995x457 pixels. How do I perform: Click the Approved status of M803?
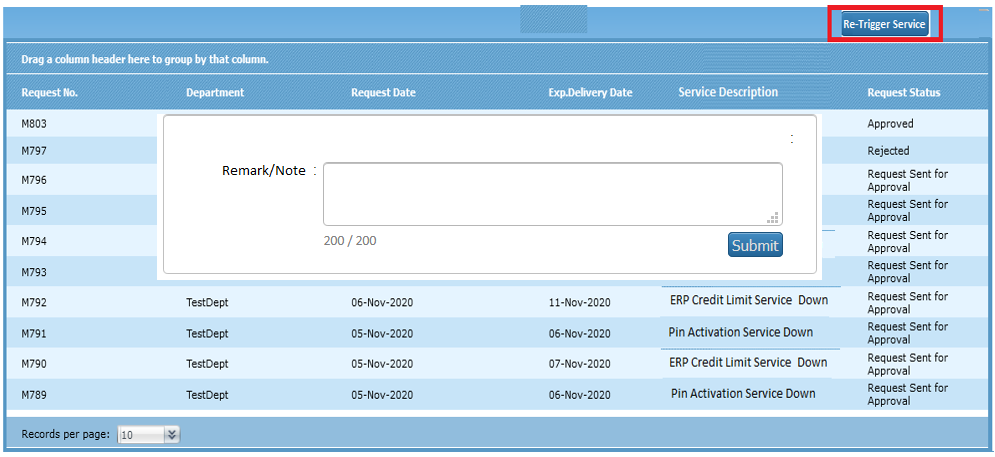890,124
